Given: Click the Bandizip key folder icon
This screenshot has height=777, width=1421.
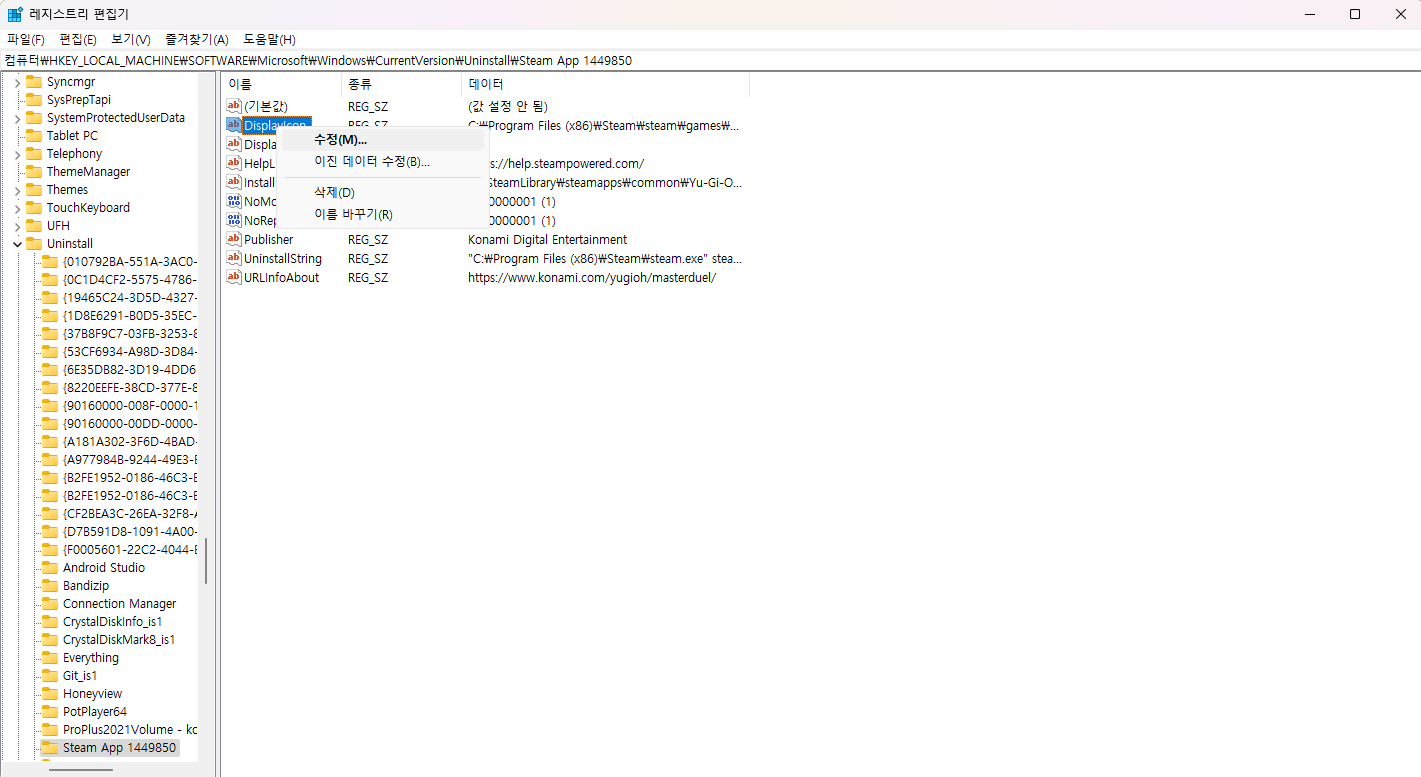Looking at the screenshot, I should pos(49,585).
